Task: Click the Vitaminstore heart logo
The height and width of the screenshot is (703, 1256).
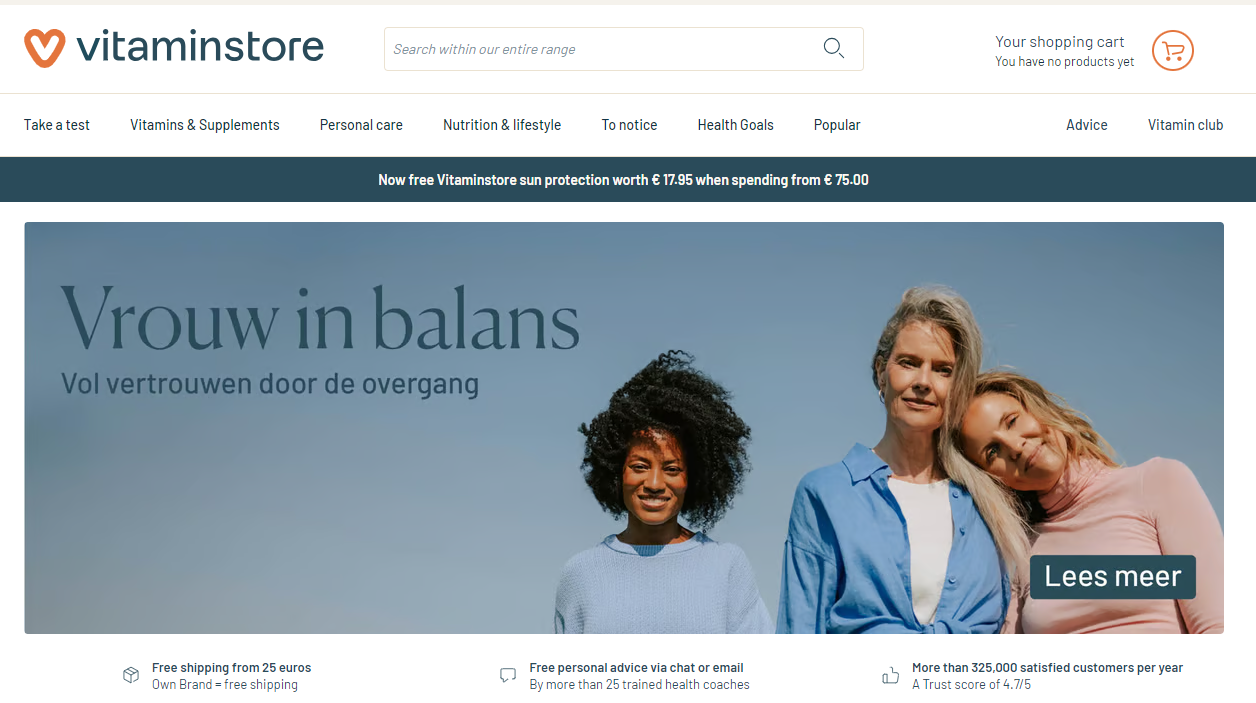Action: 45,47
